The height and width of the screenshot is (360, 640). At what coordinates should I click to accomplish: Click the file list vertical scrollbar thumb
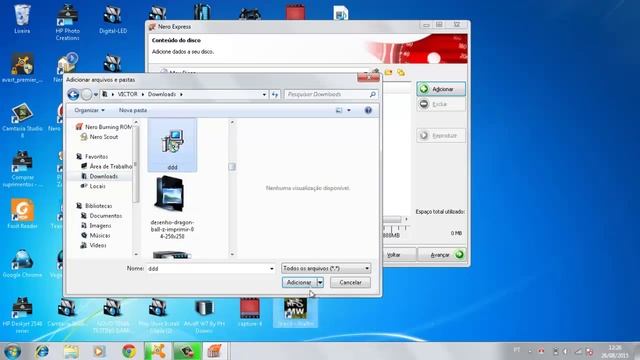232,167
